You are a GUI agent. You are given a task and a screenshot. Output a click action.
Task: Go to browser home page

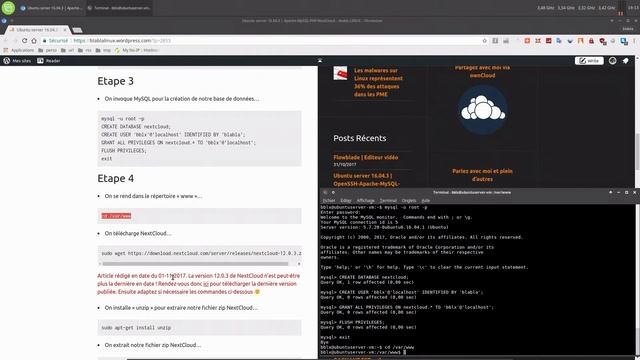(x=34, y=41)
